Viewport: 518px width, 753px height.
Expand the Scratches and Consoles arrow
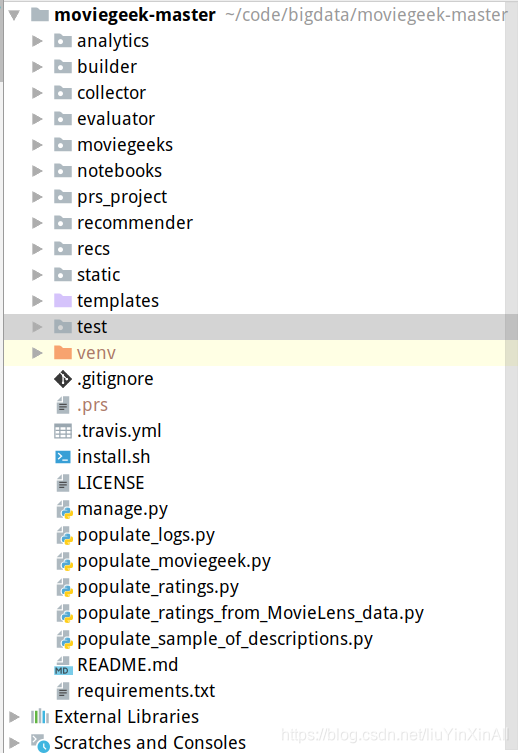click(x=14, y=742)
